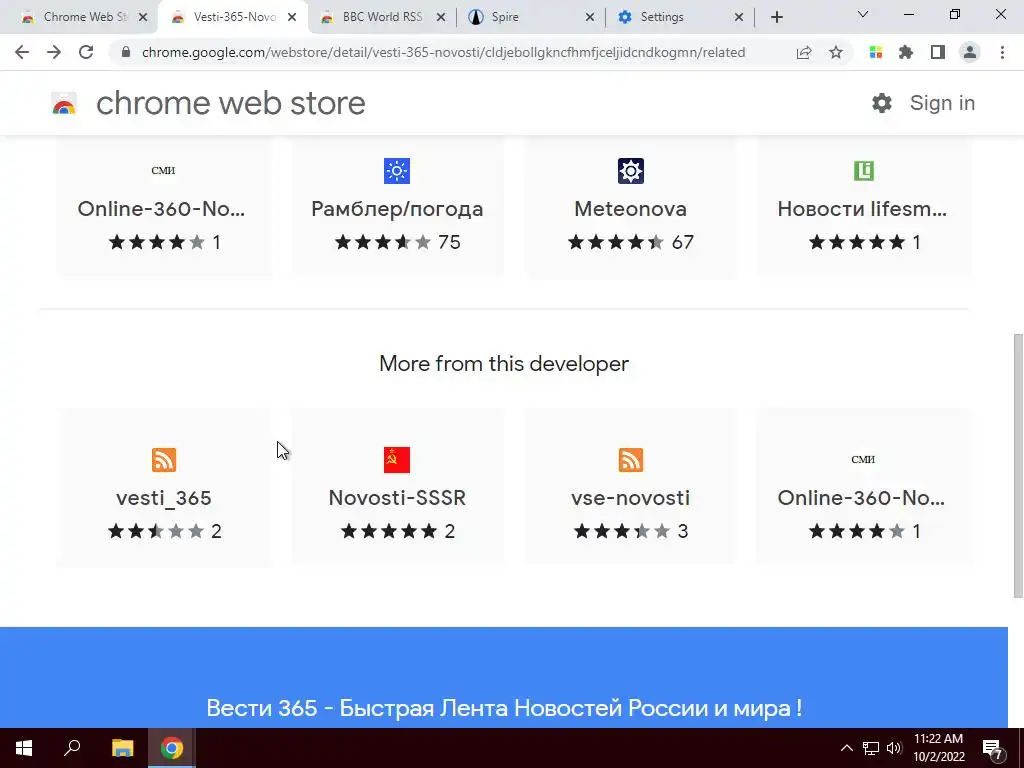The width and height of the screenshot is (1024, 768).
Task: Show hidden system tray icons
Action: pyautogui.click(x=846, y=748)
